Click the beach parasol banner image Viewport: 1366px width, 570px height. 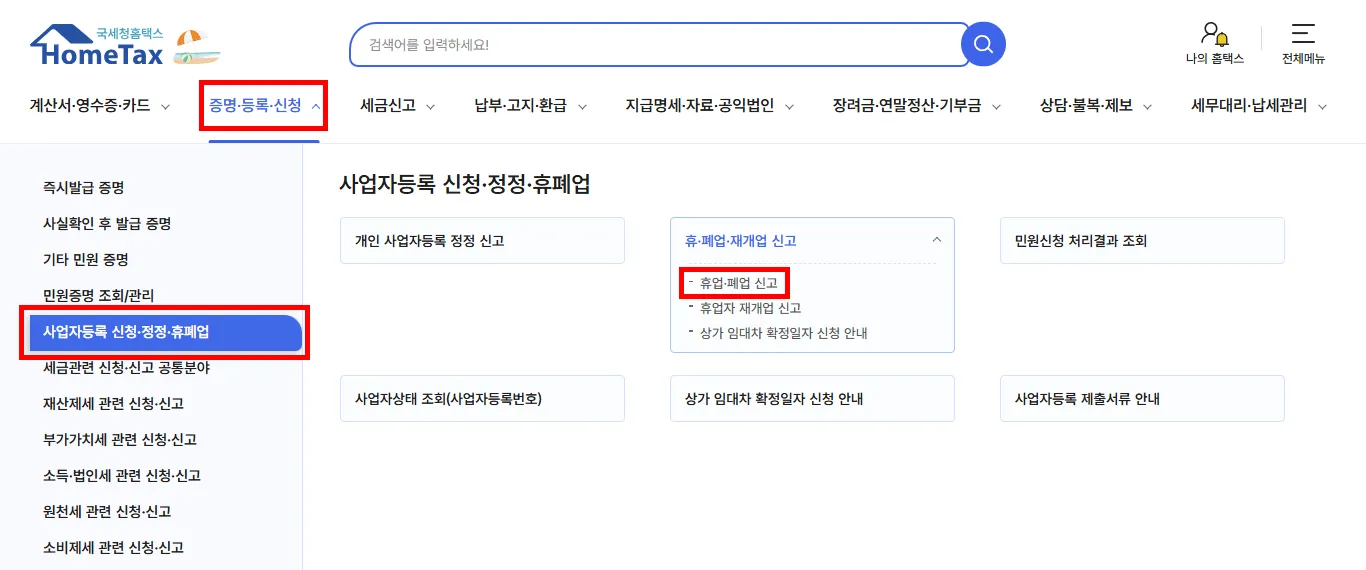click(198, 47)
